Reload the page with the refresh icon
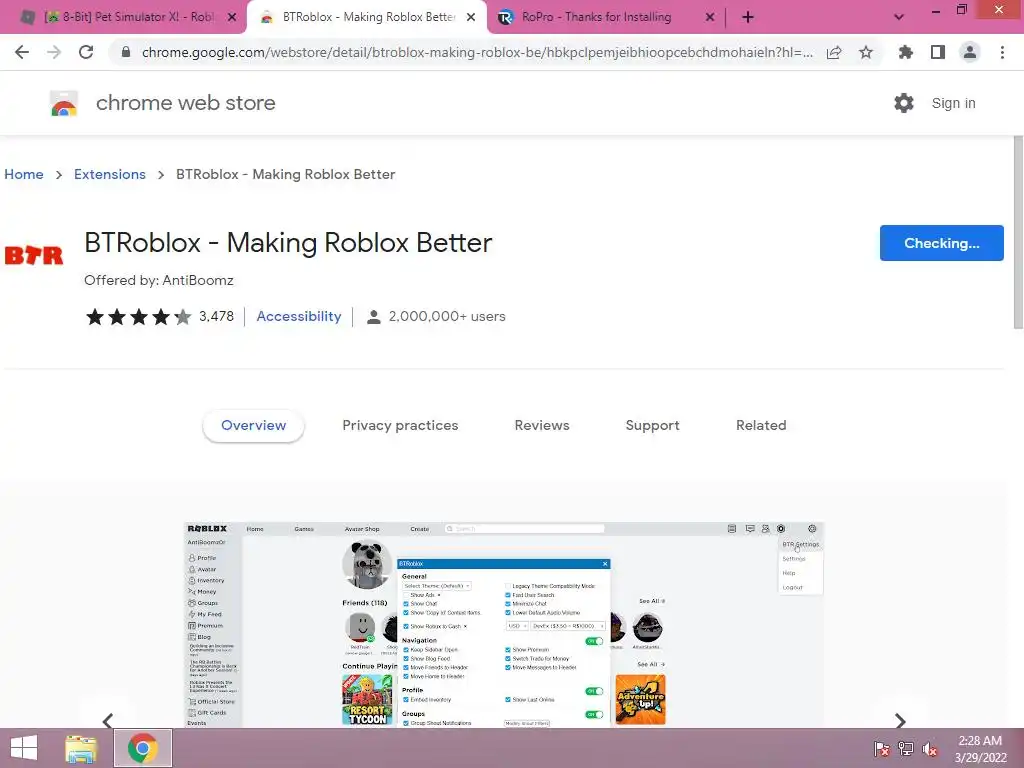Viewport: 1024px width, 768px height. (x=86, y=52)
